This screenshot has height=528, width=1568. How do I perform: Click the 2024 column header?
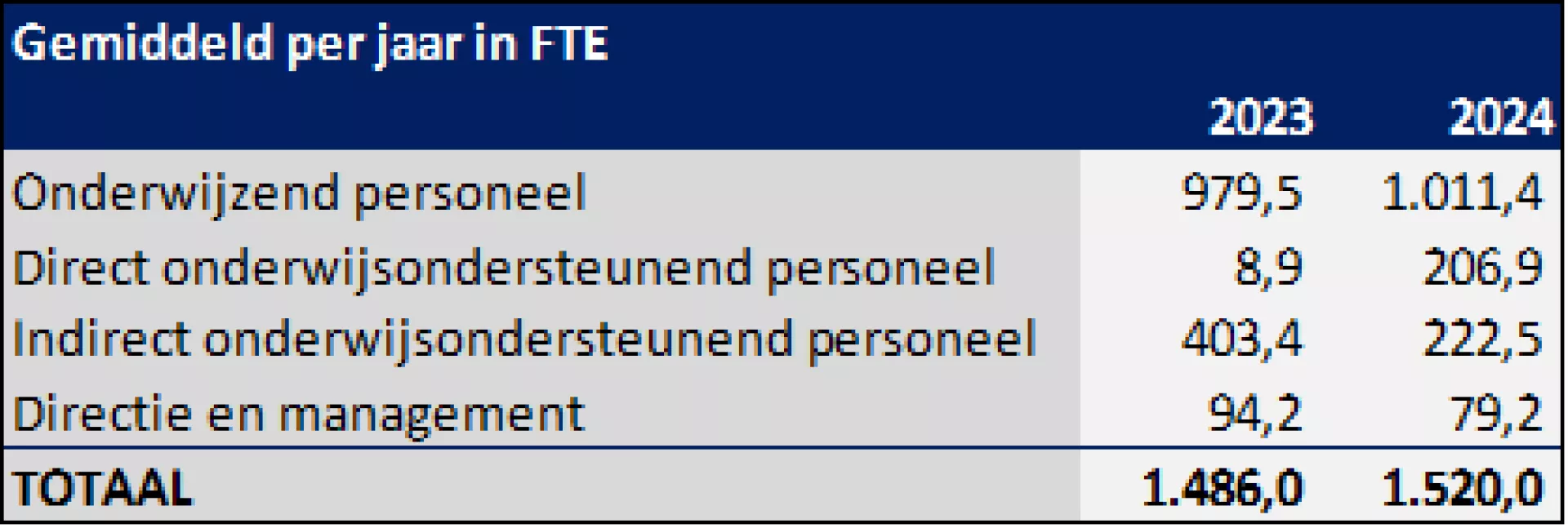tap(1501, 118)
